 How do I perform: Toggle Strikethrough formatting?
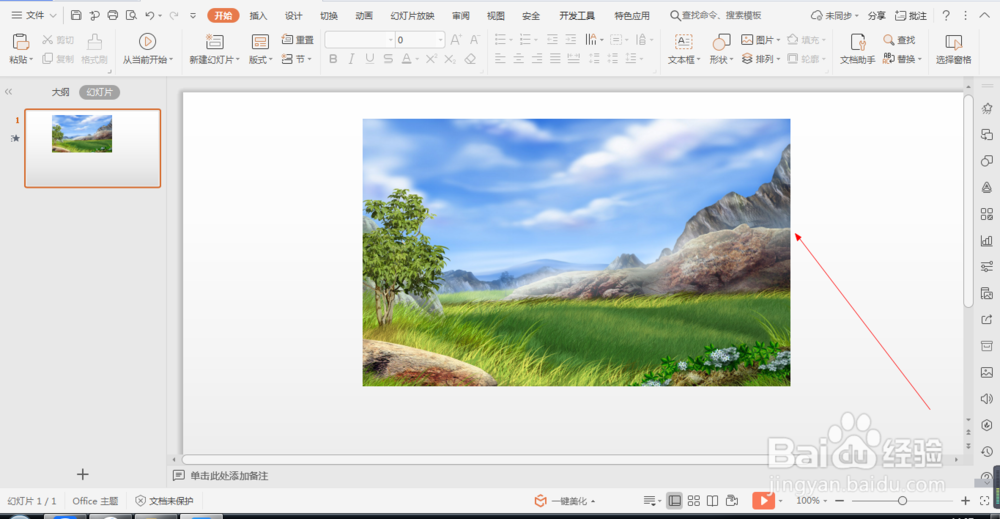388,59
